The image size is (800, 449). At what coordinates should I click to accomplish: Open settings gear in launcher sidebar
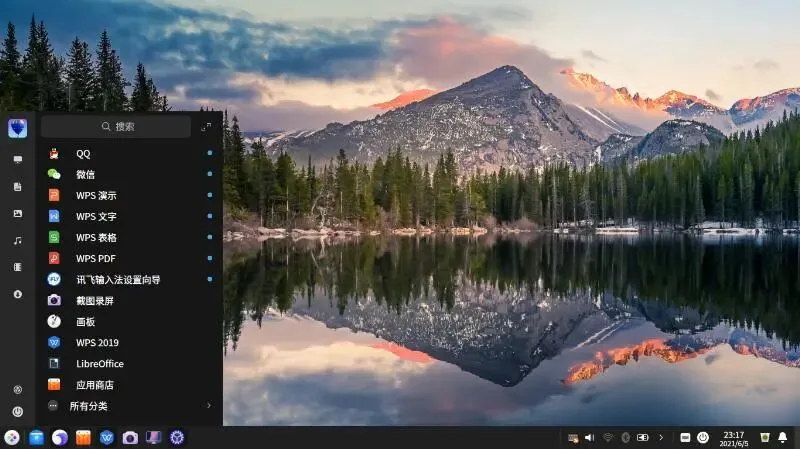17,390
